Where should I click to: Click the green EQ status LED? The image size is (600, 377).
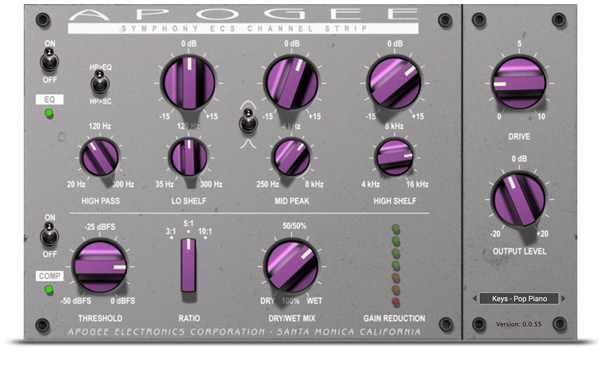49,113
